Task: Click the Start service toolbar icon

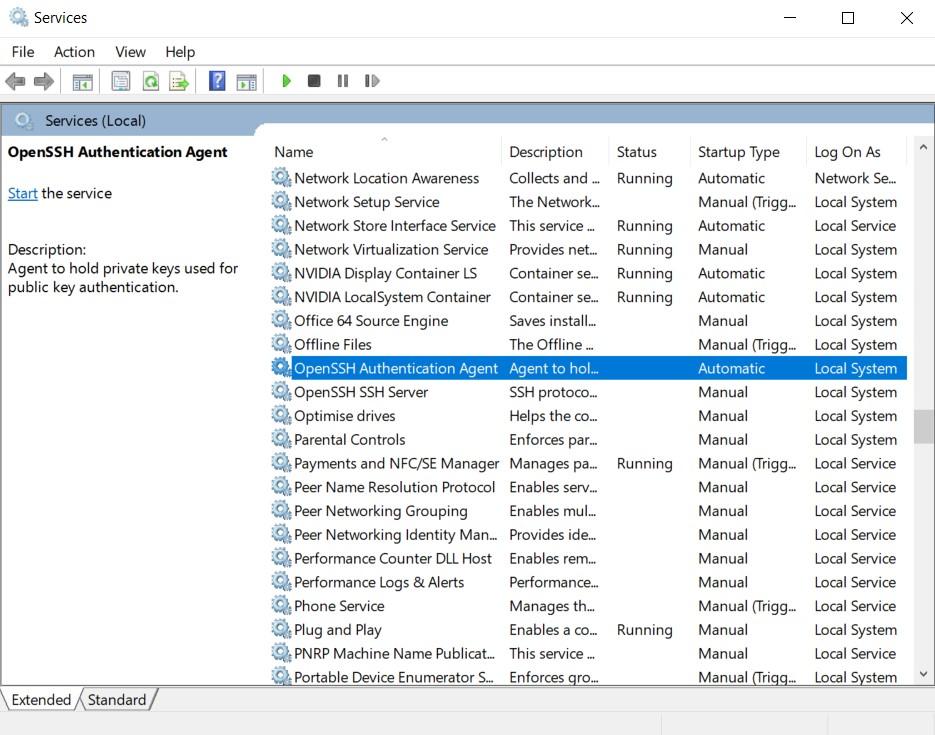Action: 287,81
